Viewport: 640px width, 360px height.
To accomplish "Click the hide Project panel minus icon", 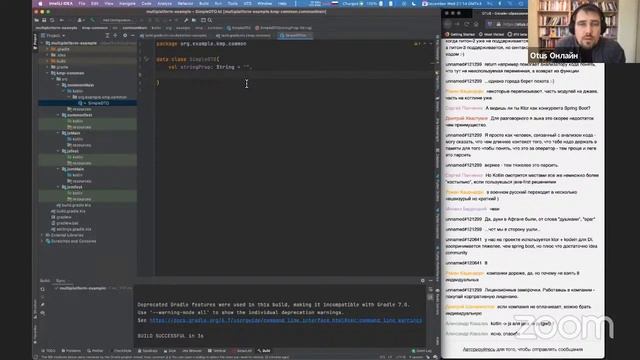I will tap(133, 36).
